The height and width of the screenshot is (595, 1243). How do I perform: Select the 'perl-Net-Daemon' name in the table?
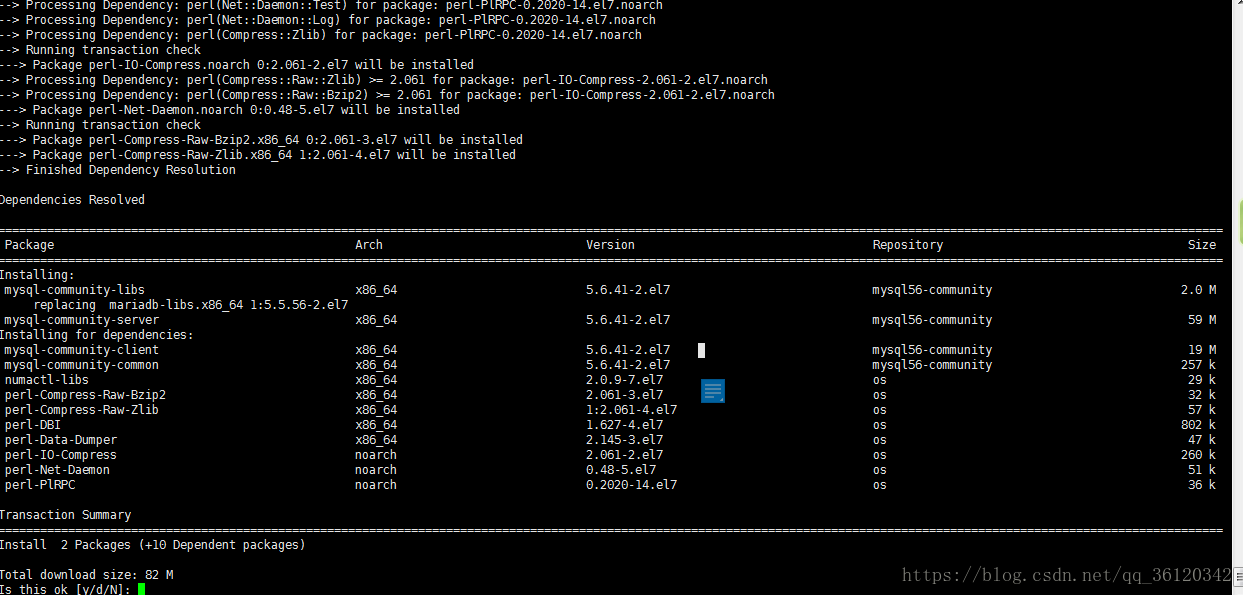pos(57,470)
